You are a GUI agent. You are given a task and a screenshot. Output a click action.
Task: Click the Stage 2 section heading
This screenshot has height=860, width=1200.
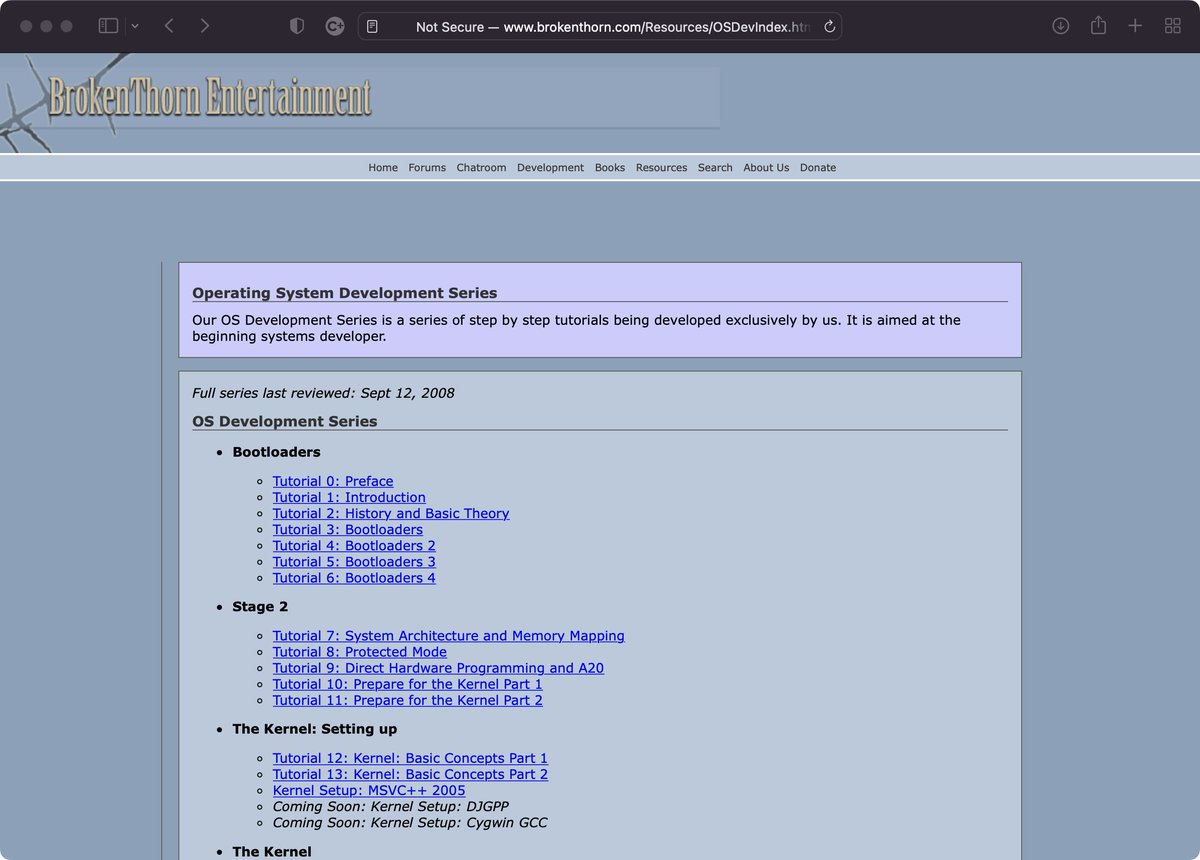pyautogui.click(x=260, y=607)
